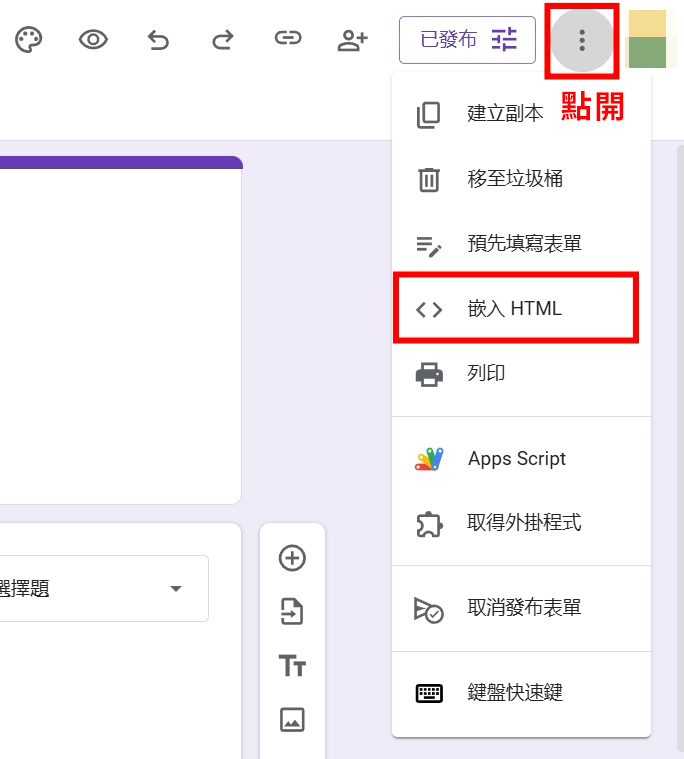Click 嵌入 HTML menu item
684x759 pixels.
tap(516, 309)
